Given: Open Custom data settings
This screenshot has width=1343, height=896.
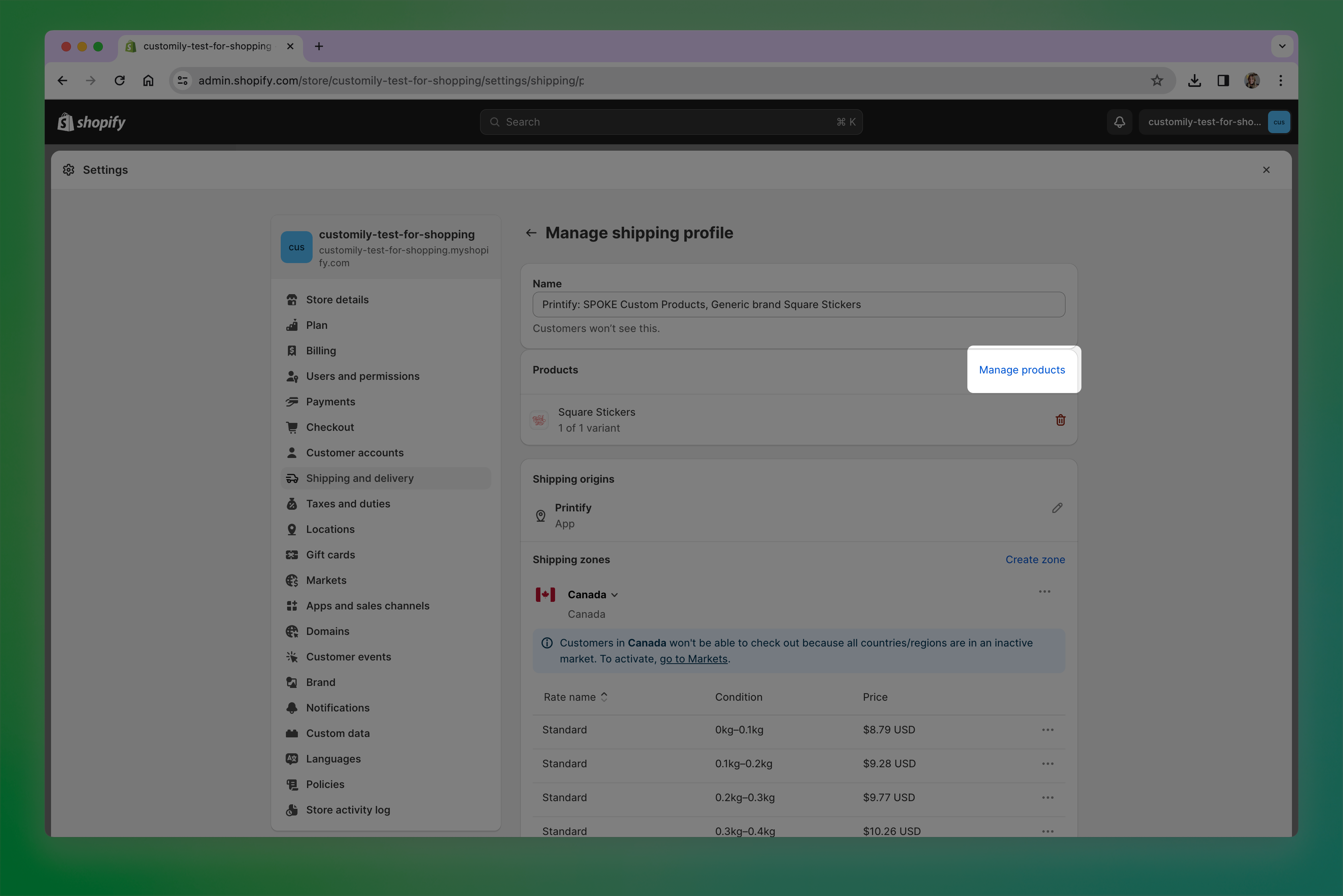Looking at the screenshot, I should 386,733.
